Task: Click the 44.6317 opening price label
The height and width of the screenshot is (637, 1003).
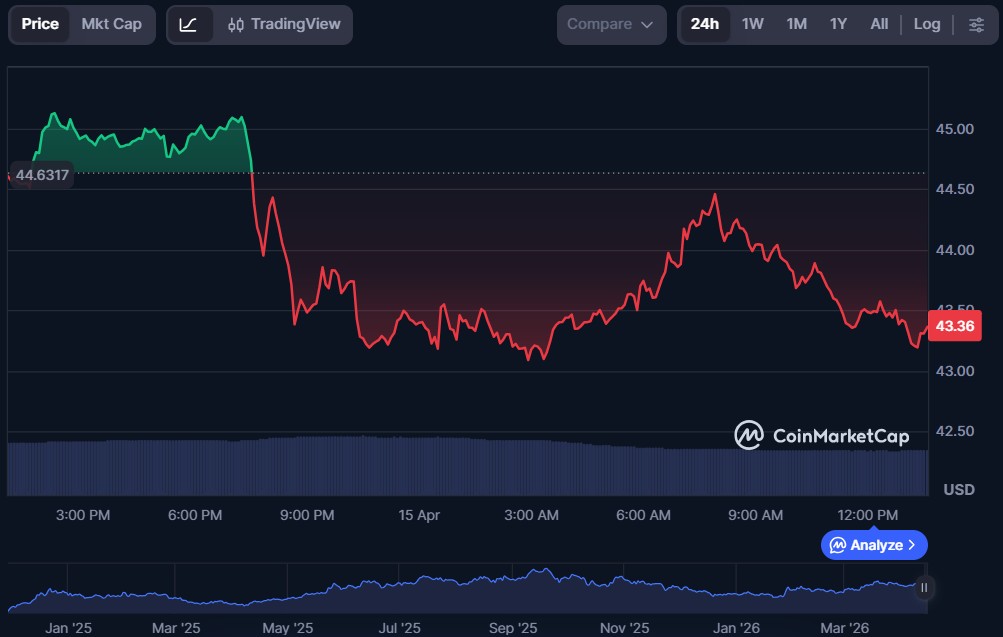Action: (42, 175)
